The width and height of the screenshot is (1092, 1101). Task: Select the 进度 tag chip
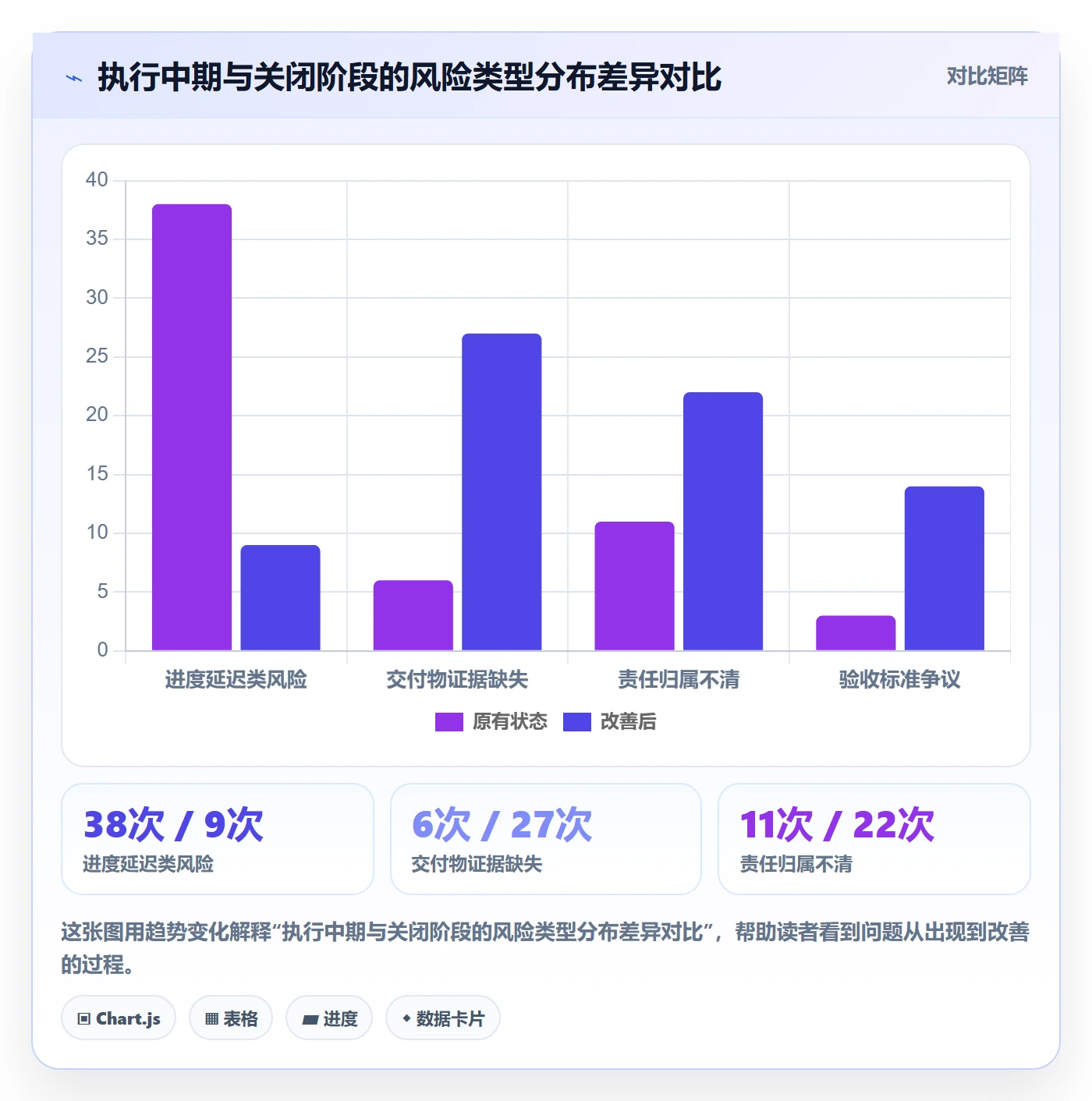(x=329, y=1018)
